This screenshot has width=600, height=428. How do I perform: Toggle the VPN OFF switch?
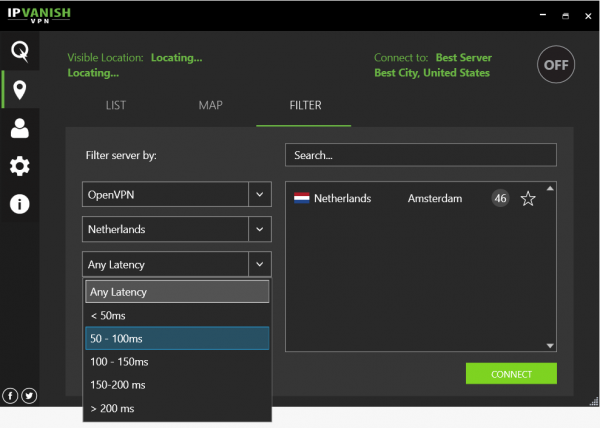556,65
